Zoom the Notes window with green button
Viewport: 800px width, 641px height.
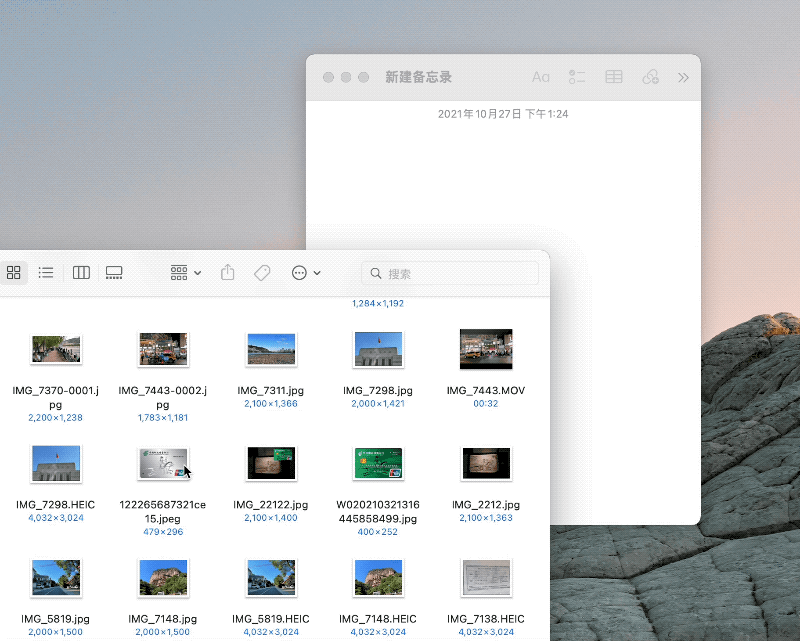[364, 77]
